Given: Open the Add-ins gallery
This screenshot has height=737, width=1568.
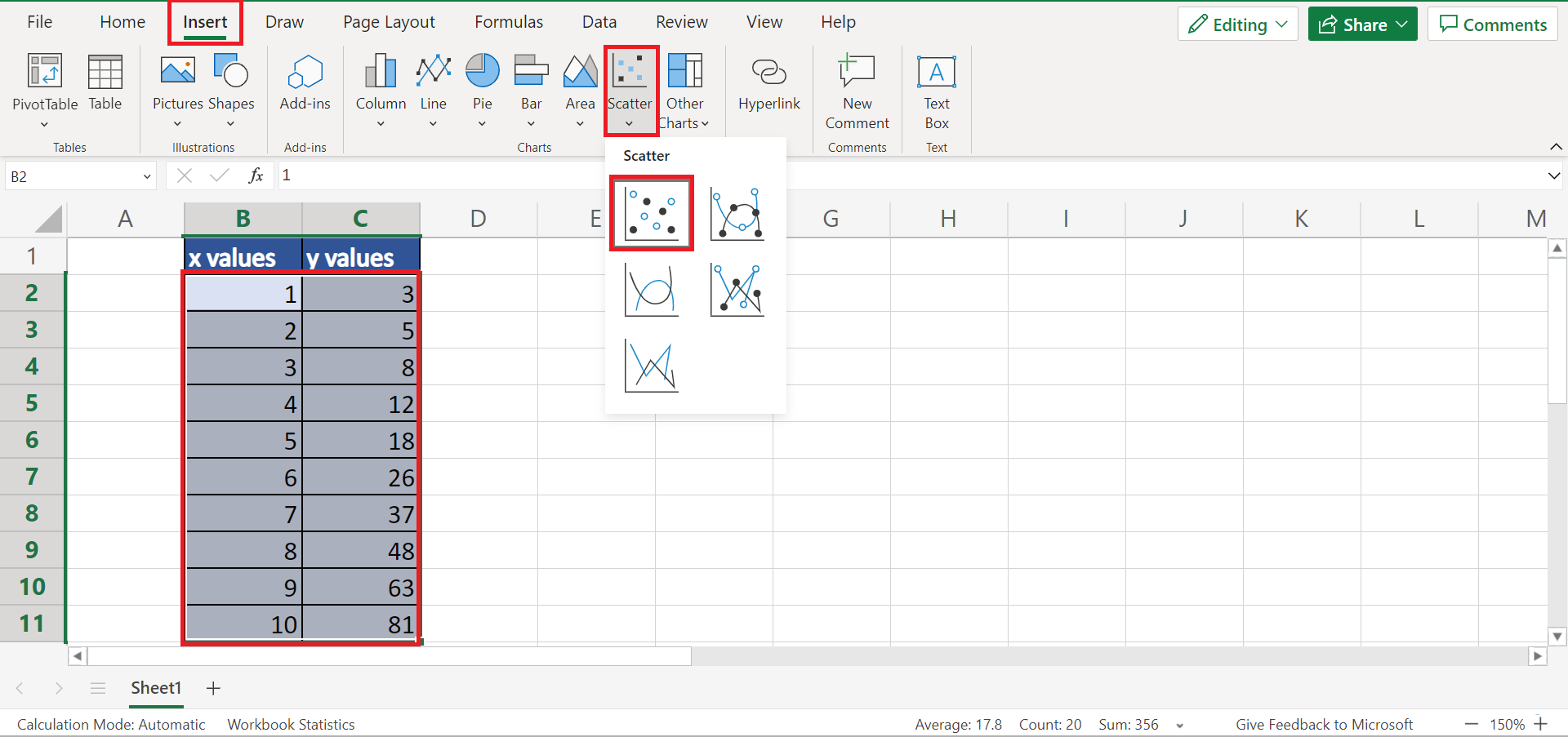Looking at the screenshot, I should [x=305, y=82].
